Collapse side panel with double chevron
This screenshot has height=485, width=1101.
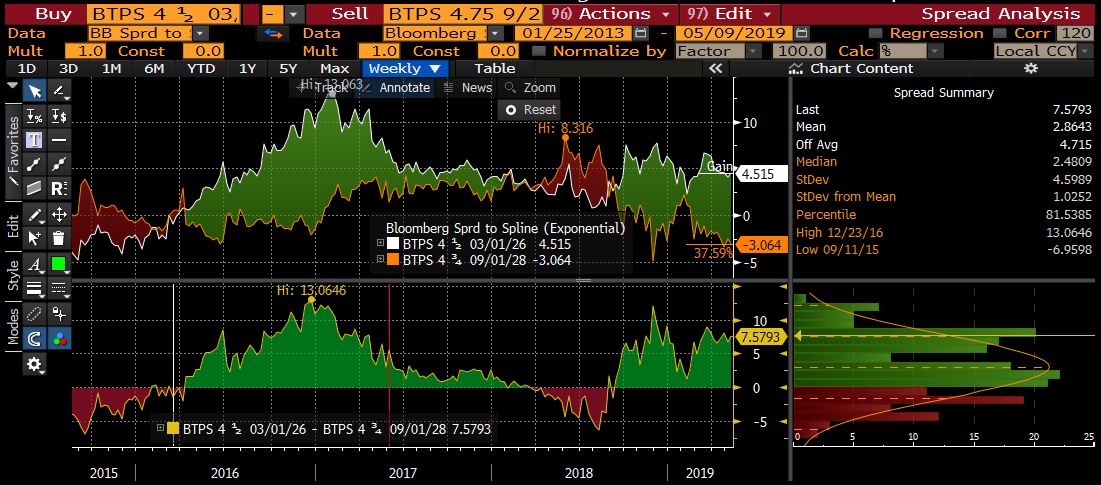(716, 68)
